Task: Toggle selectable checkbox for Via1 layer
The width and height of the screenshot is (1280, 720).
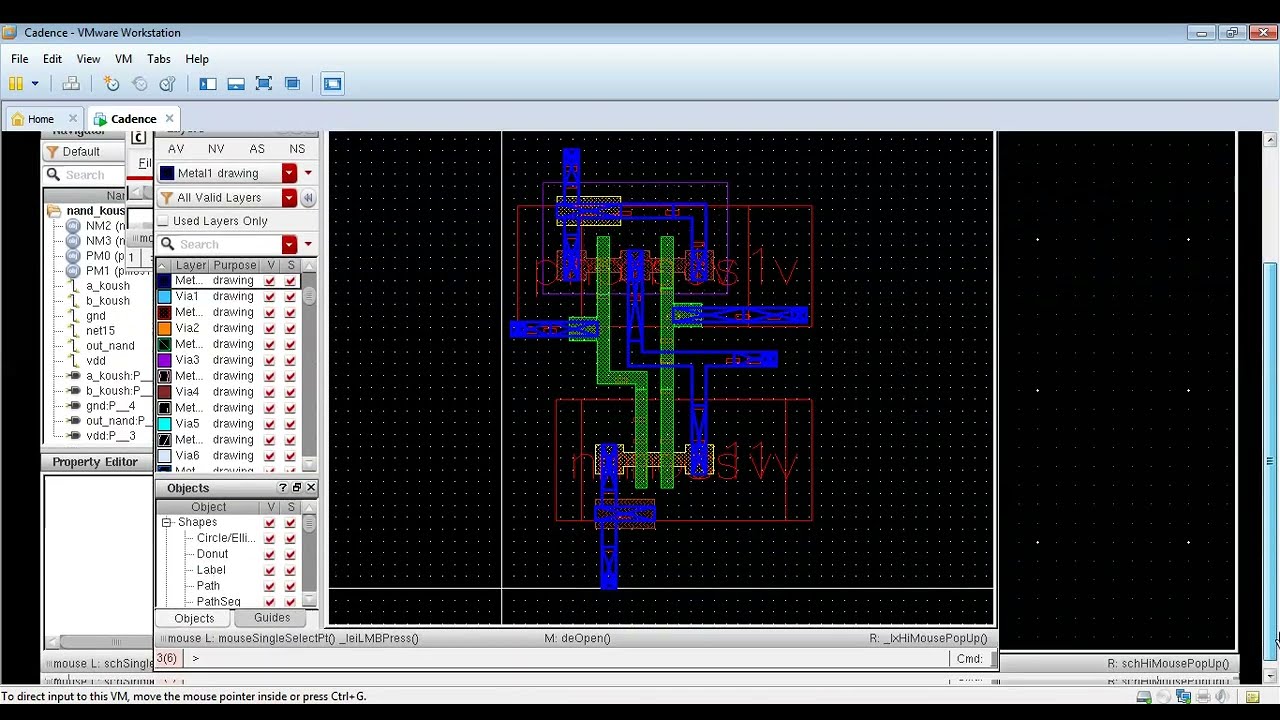Action: click(291, 297)
